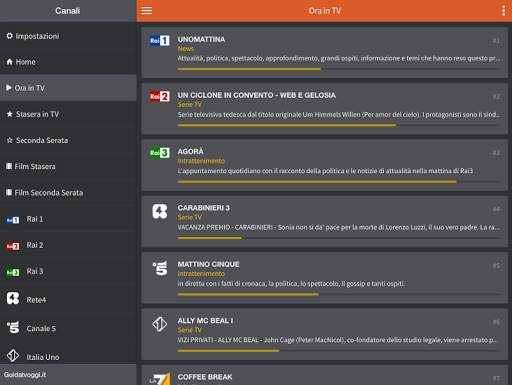Image resolution: width=512 pixels, height=385 pixels.
Task: Click the AGORÀ program title
Action: [190, 152]
